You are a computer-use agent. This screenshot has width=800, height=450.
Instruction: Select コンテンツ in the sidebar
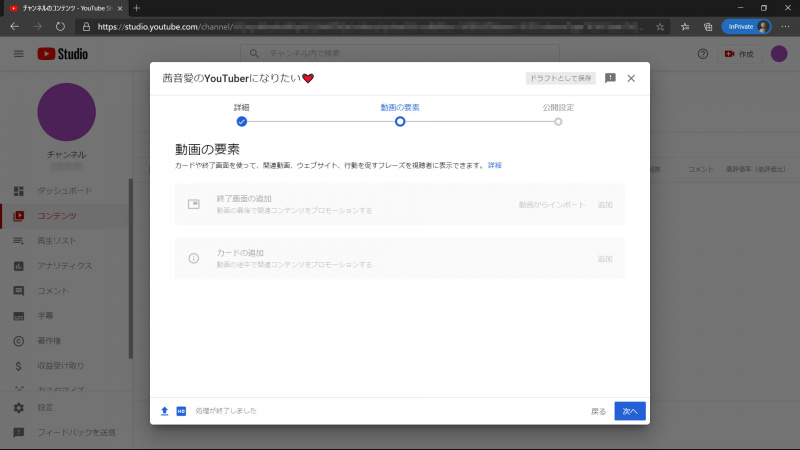coord(57,215)
